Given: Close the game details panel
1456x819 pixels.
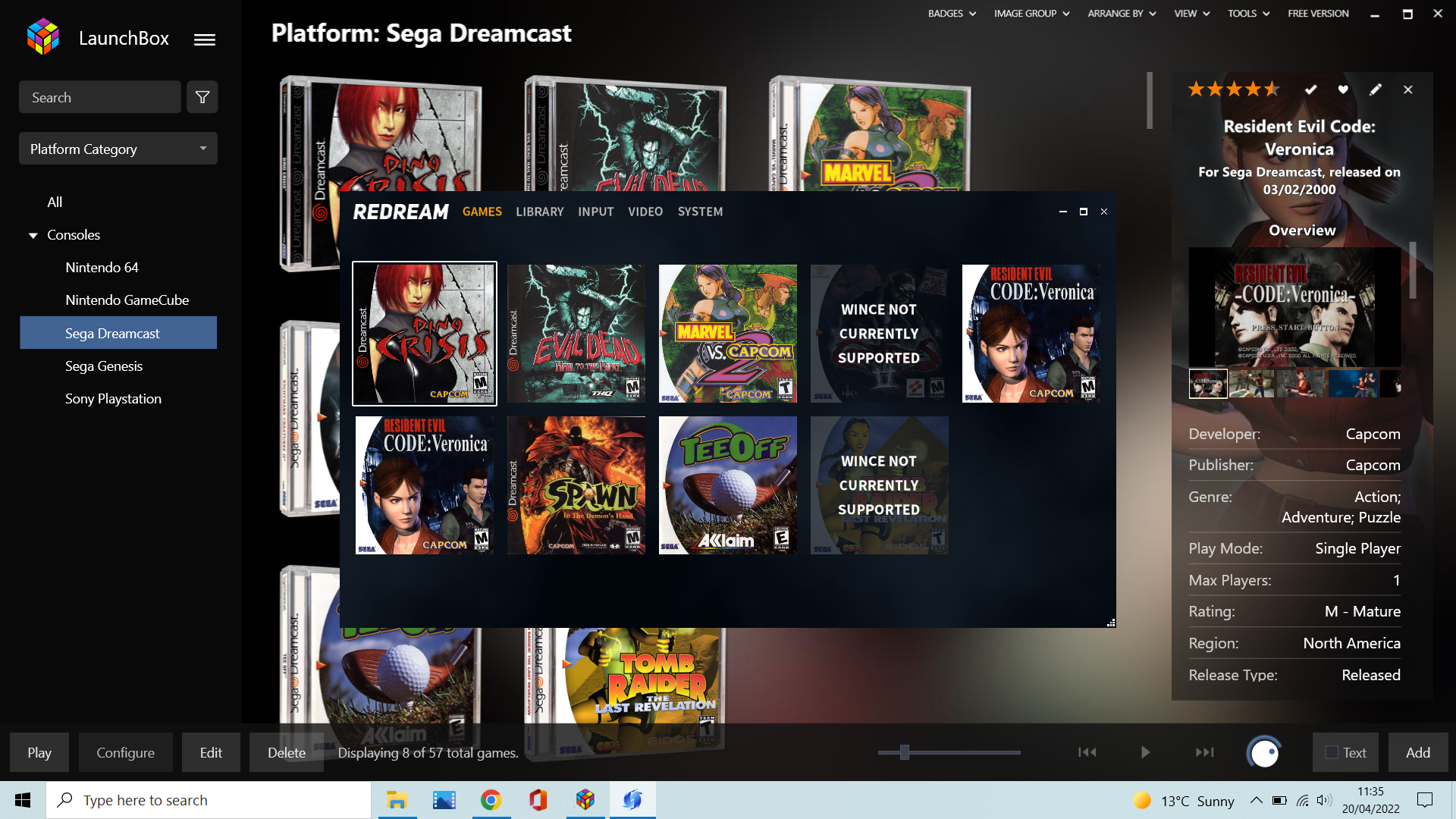Looking at the screenshot, I should 1408,89.
